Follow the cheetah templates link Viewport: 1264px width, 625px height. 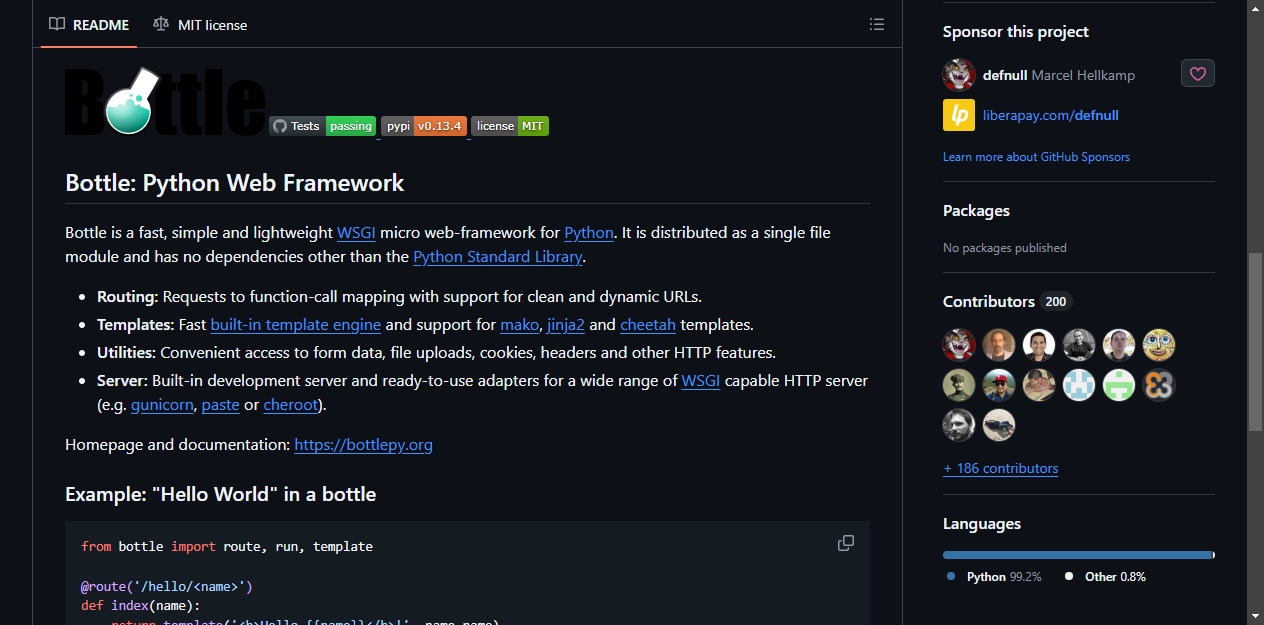click(648, 324)
